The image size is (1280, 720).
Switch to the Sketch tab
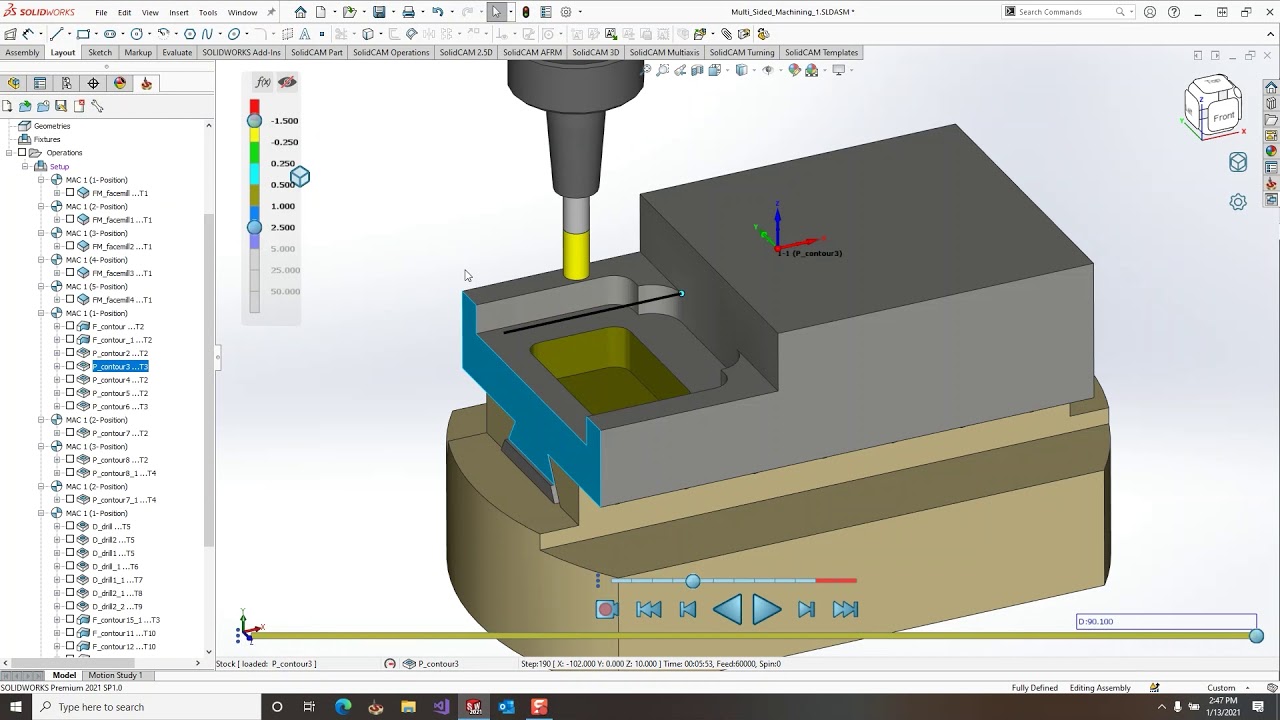click(100, 52)
